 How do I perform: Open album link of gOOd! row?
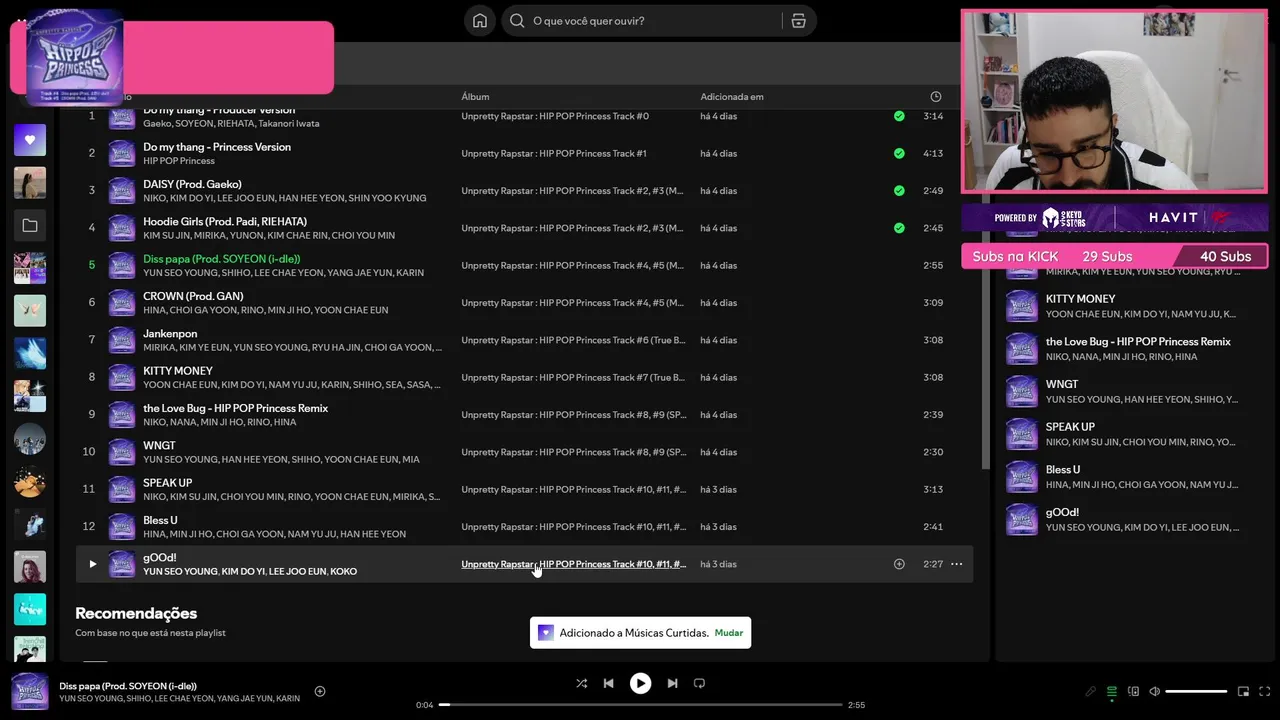574,564
